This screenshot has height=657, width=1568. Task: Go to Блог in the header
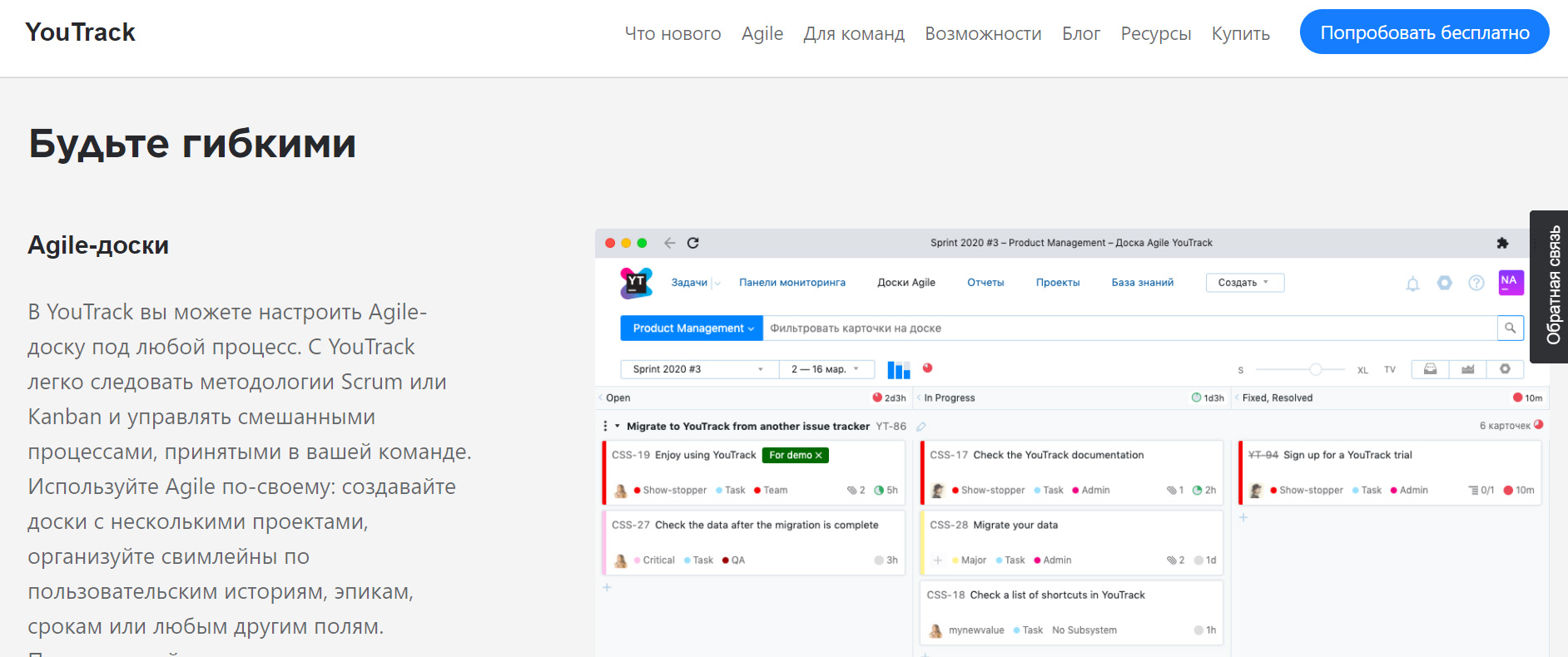pyautogui.click(x=1081, y=33)
